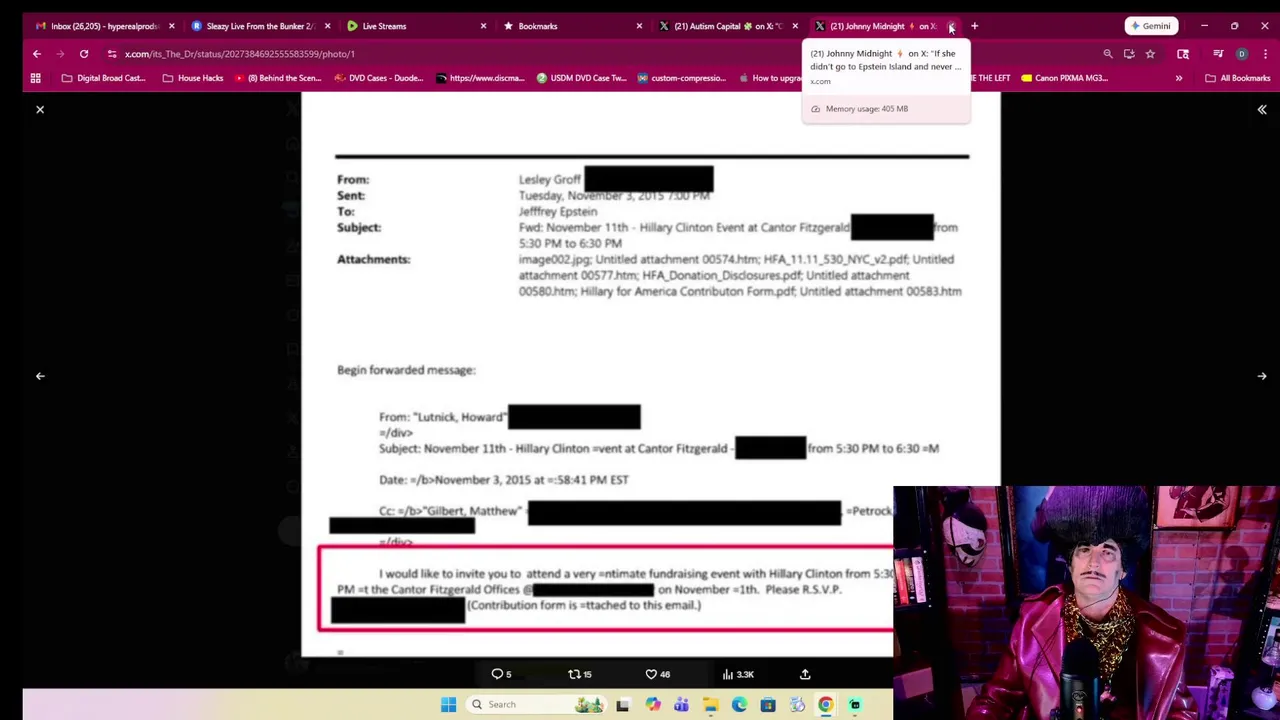The width and height of the screenshot is (1280, 720).
Task: Click the taskbar Search box
Action: [535, 705]
